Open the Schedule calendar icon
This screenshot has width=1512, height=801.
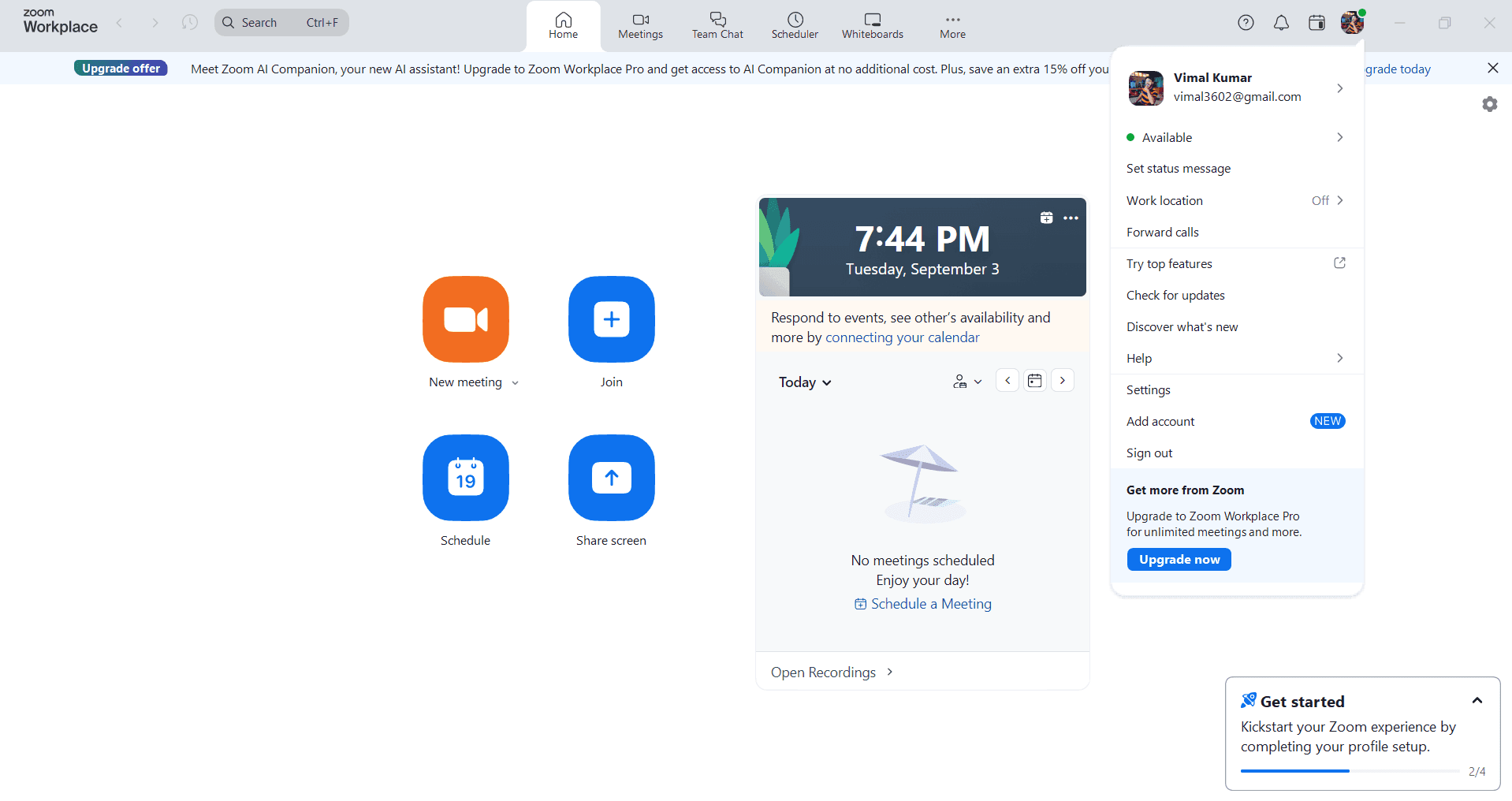(x=465, y=478)
